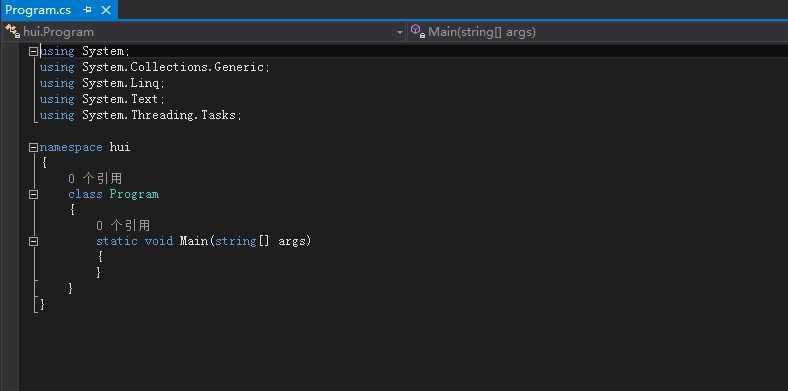788x391 pixels.
Task: Collapse the using directives block
Action: click(34, 51)
